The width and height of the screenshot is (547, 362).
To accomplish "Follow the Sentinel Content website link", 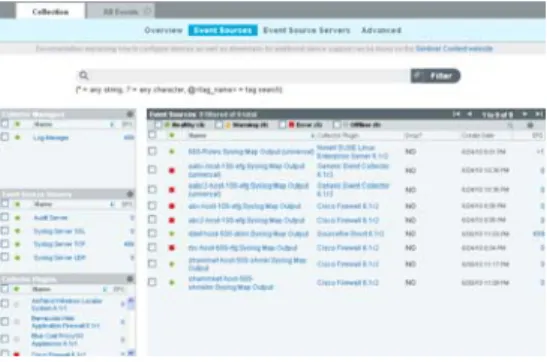I will [454, 48].
